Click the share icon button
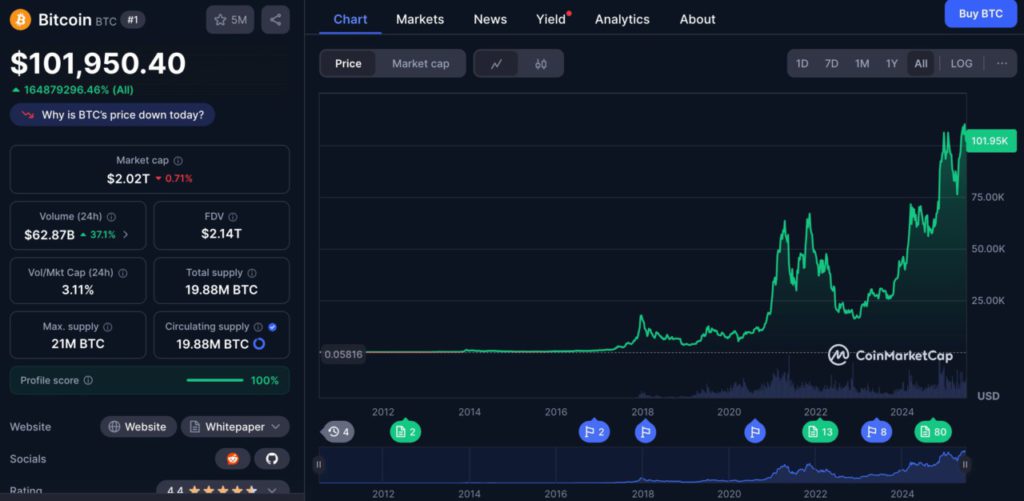The width and height of the screenshot is (1024, 501). (x=275, y=19)
